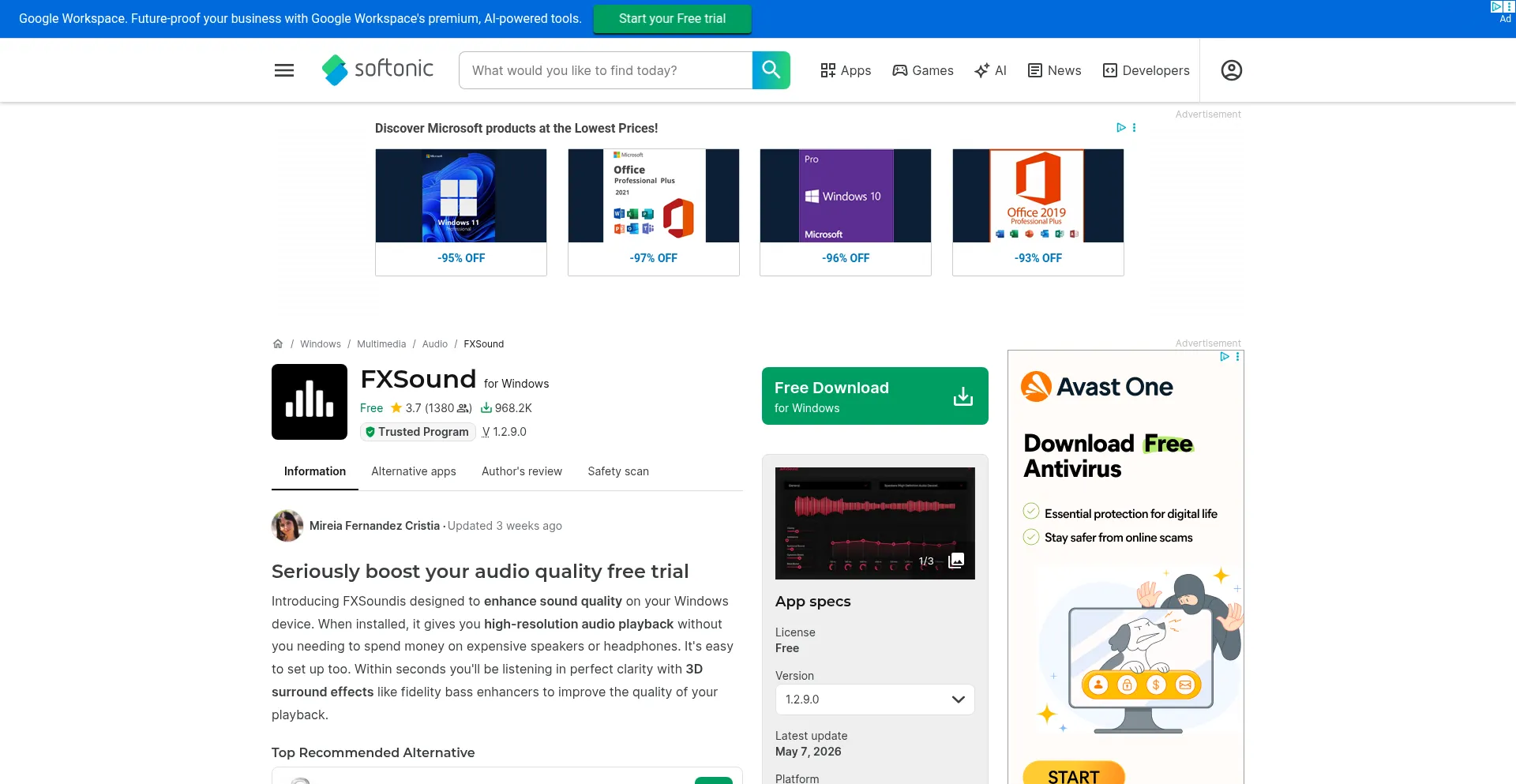Click the Softonic logo
Screen dimensions: 1516x784
tap(377, 69)
